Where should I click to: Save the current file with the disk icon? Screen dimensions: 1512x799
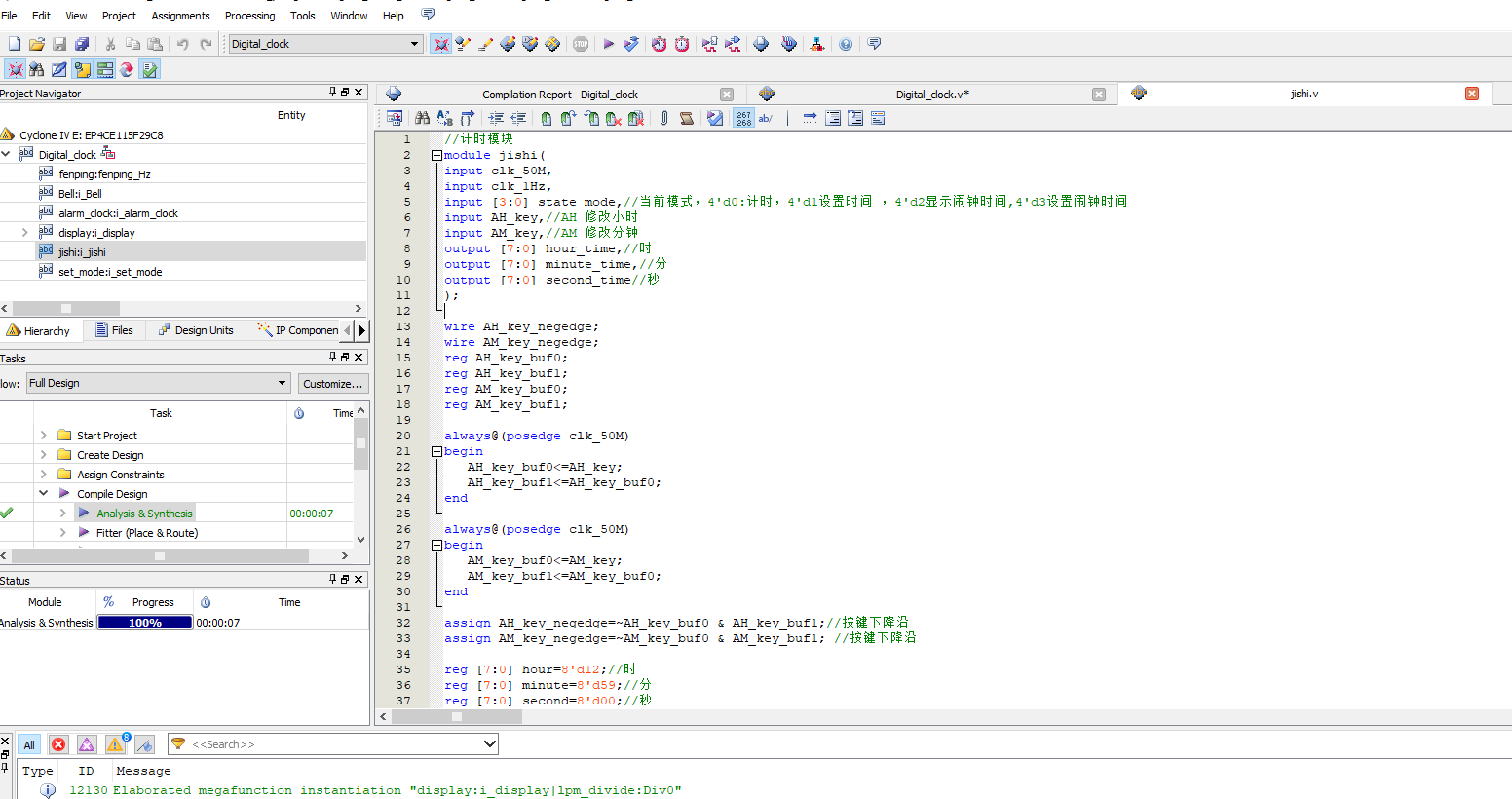coord(59,44)
